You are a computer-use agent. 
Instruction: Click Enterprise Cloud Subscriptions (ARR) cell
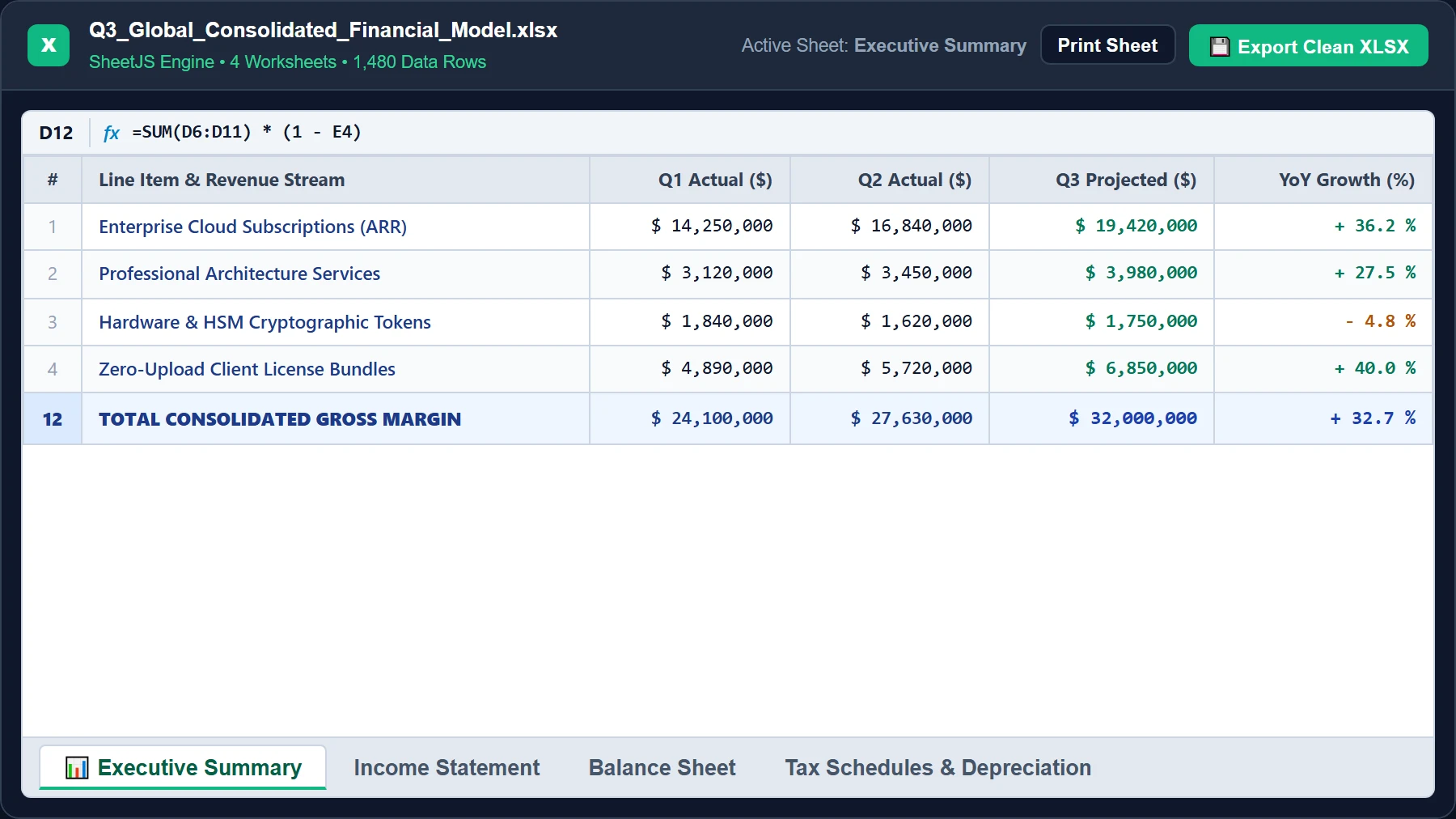[x=336, y=227]
